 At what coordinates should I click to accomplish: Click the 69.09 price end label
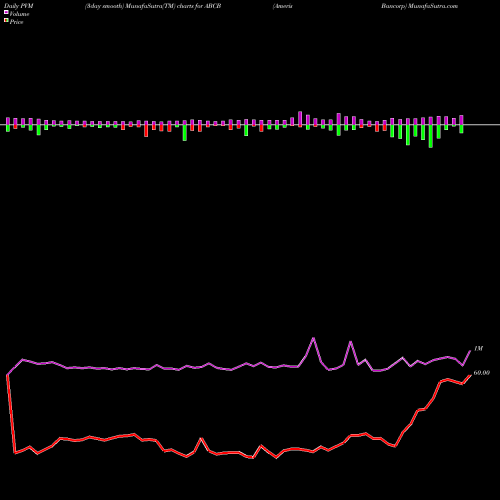(x=482, y=373)
